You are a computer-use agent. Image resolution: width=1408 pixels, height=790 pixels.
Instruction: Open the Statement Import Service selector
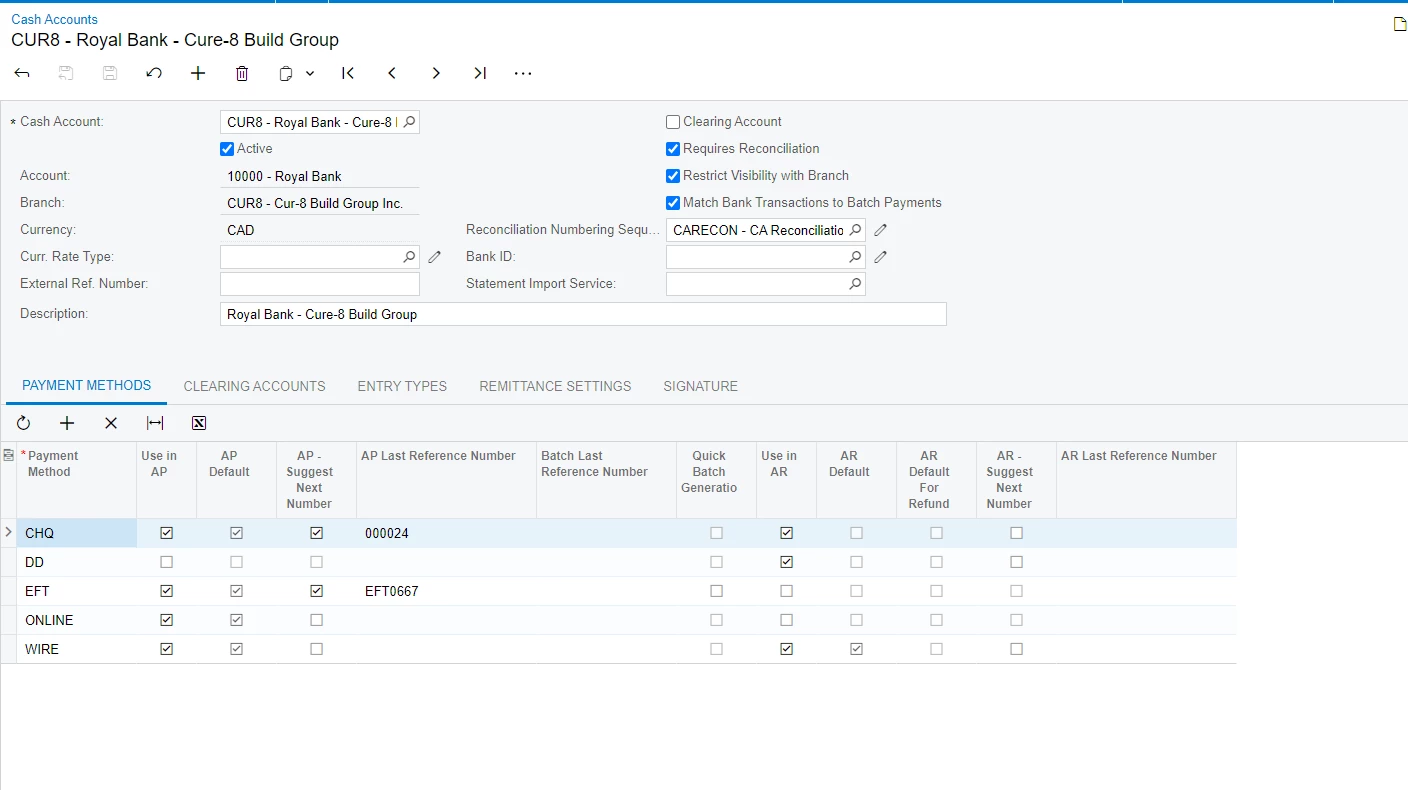pos(856,283)
